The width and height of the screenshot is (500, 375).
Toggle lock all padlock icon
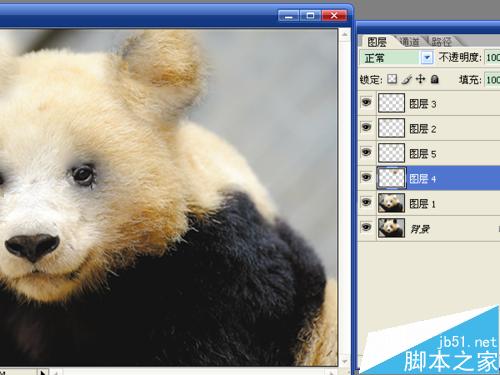pyautogui.click(x=434, y=79)
